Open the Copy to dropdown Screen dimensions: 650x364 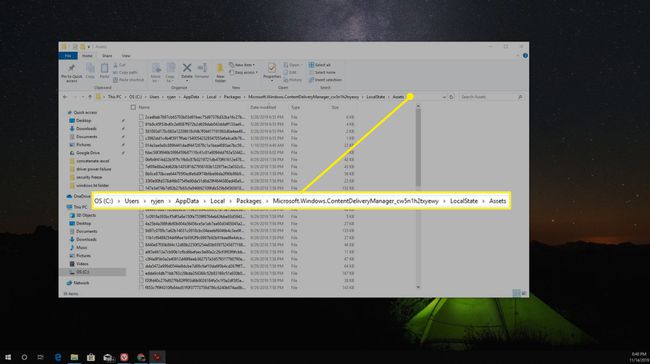tap(170, 73)
